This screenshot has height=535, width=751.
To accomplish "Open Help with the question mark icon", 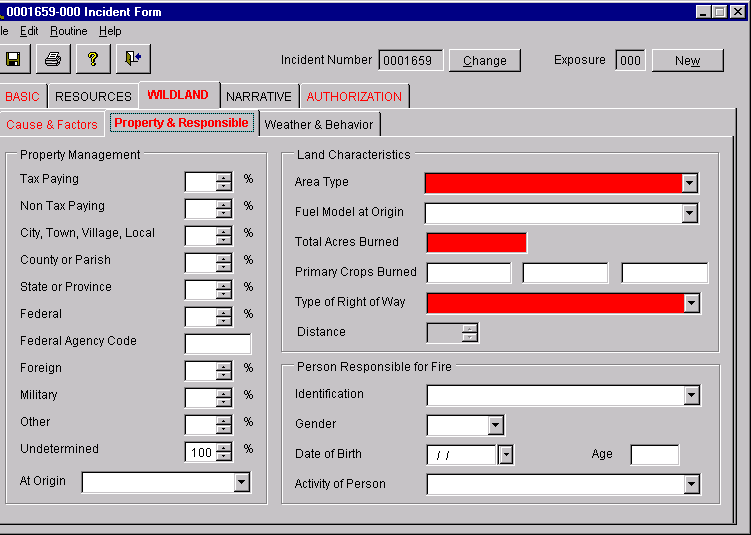I will coord(93,59).
